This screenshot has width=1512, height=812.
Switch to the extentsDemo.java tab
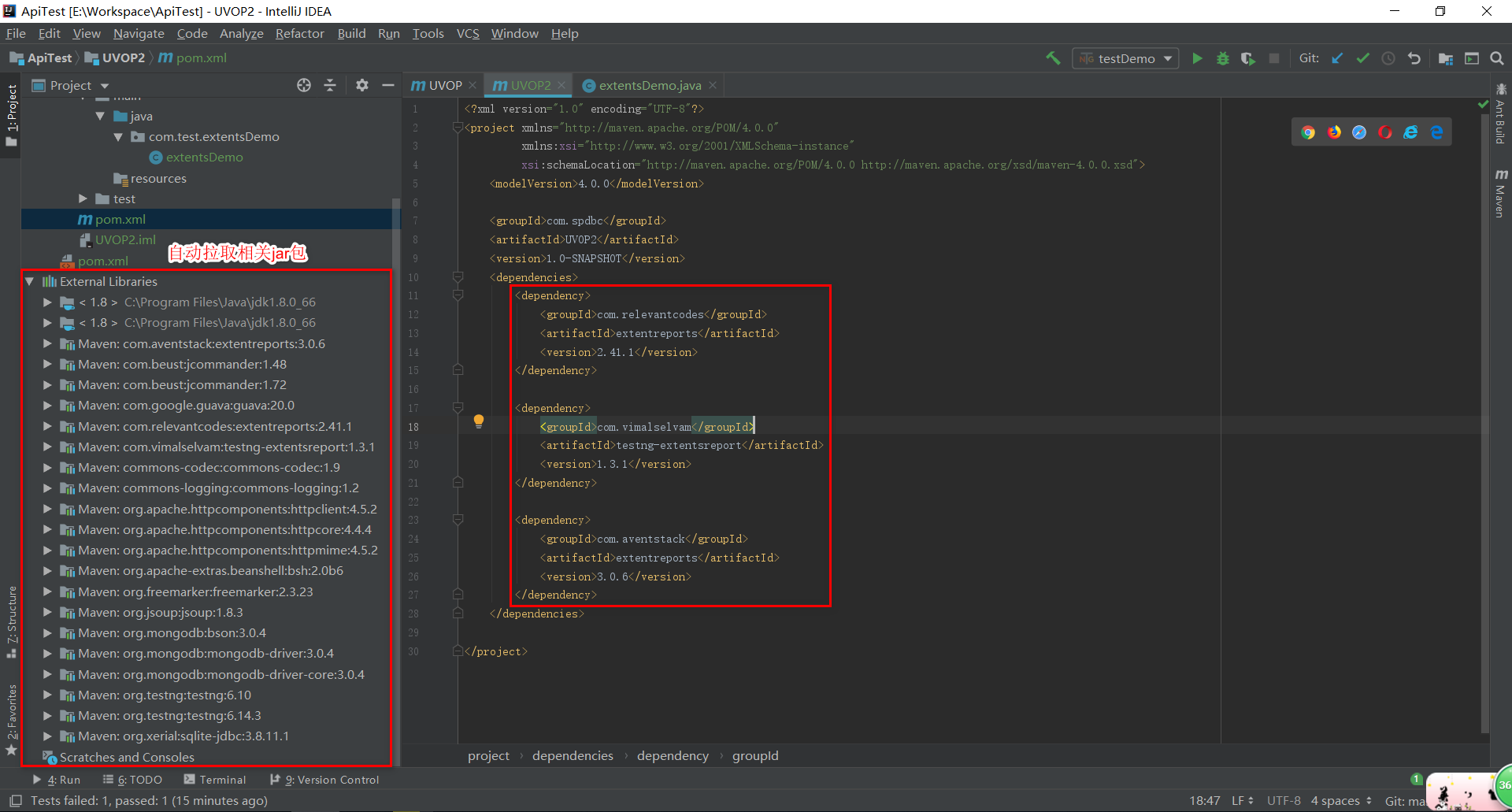tap(649, 84)
